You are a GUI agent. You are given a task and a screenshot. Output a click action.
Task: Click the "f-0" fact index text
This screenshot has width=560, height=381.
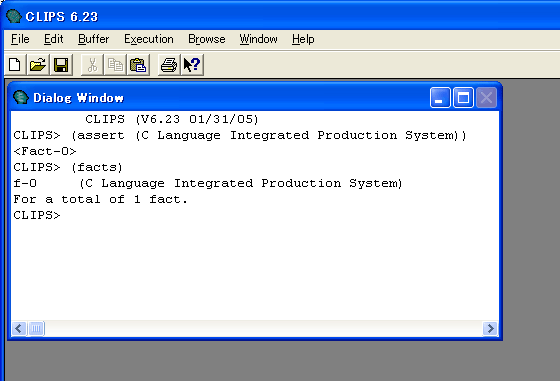point(25,183)
